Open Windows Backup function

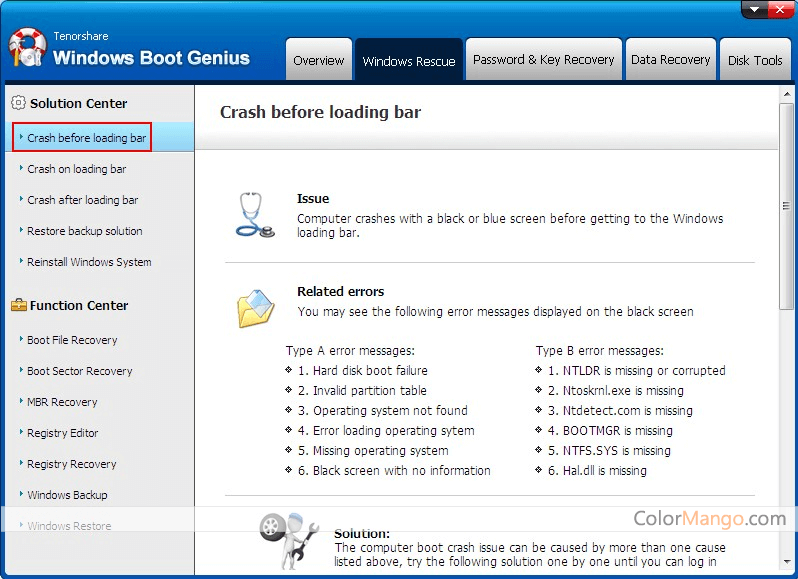(x=67, y=495)
